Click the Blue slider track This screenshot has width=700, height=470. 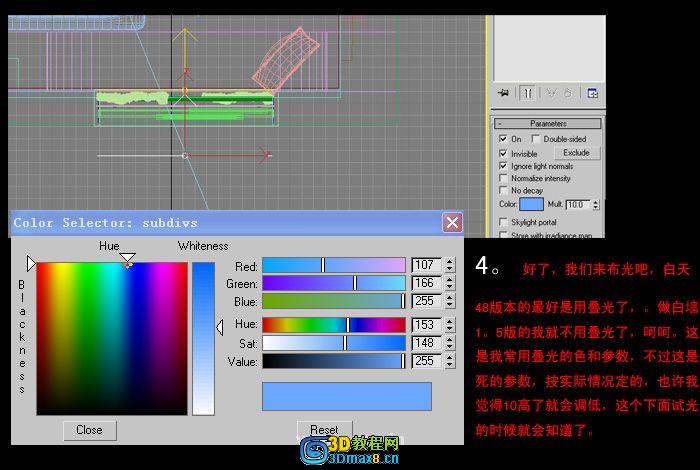pyautogui.click(x=333, y=301)
